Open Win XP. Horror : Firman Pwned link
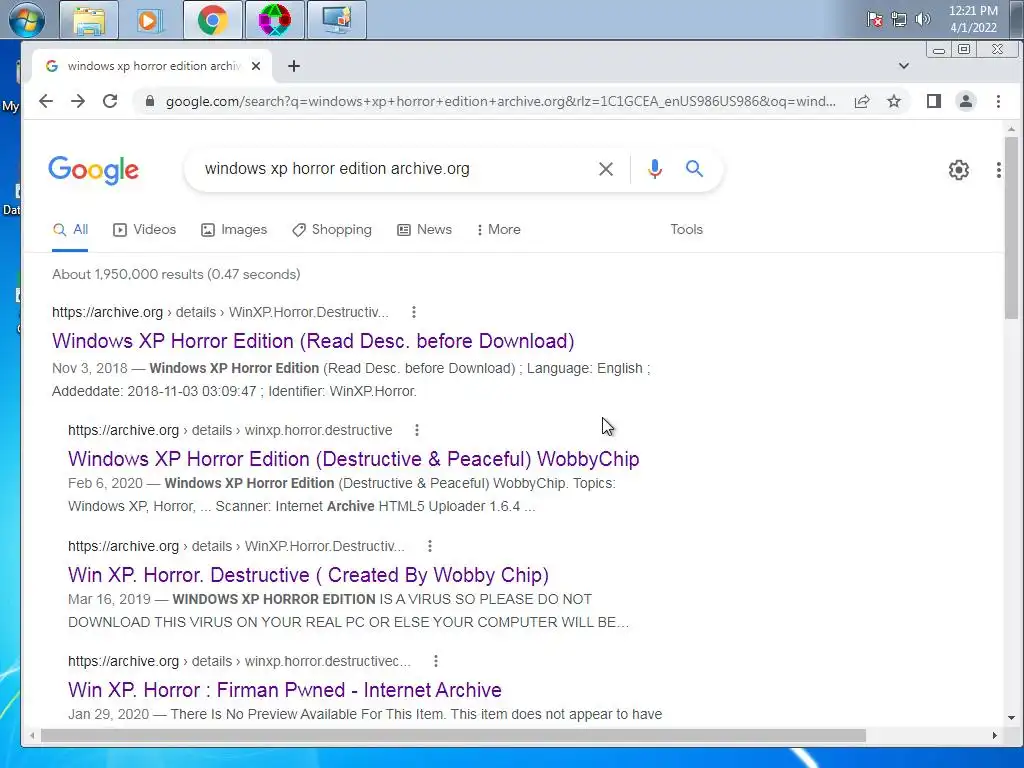The image size is (1024, 768). pyautogui.click(x=285, y=690)
